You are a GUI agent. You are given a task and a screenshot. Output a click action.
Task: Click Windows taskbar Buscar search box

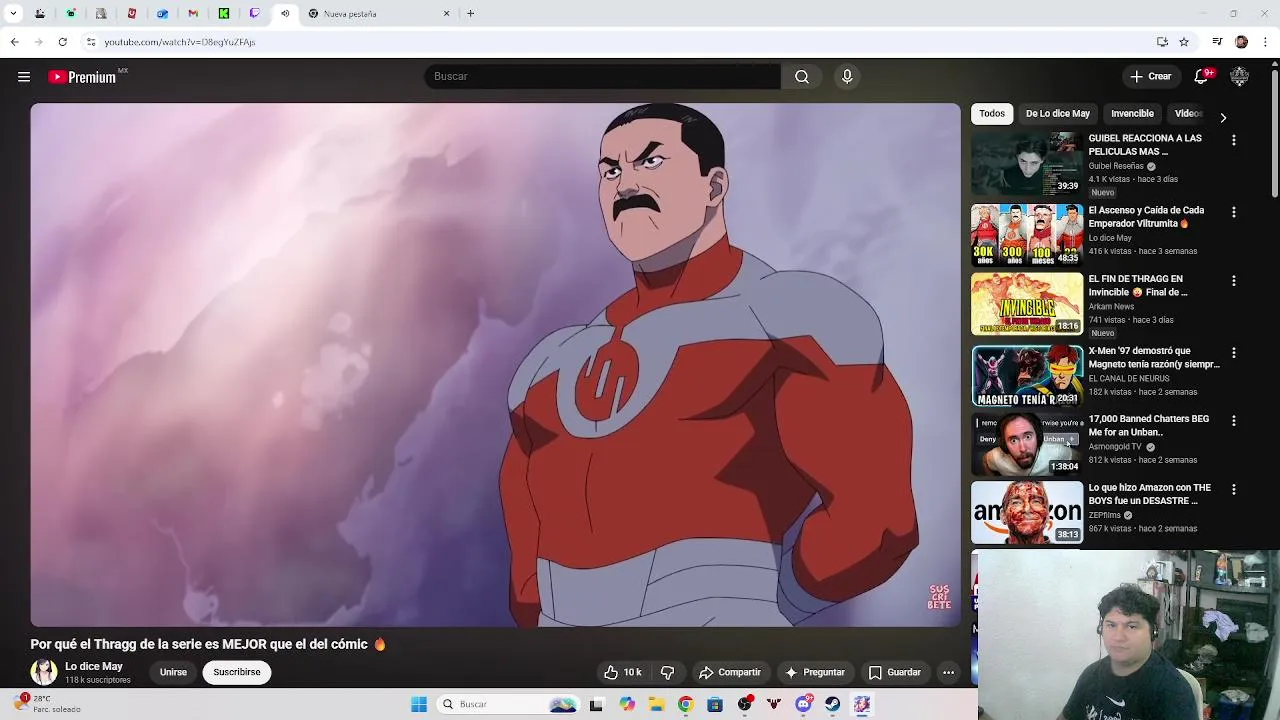coord(508,704)
